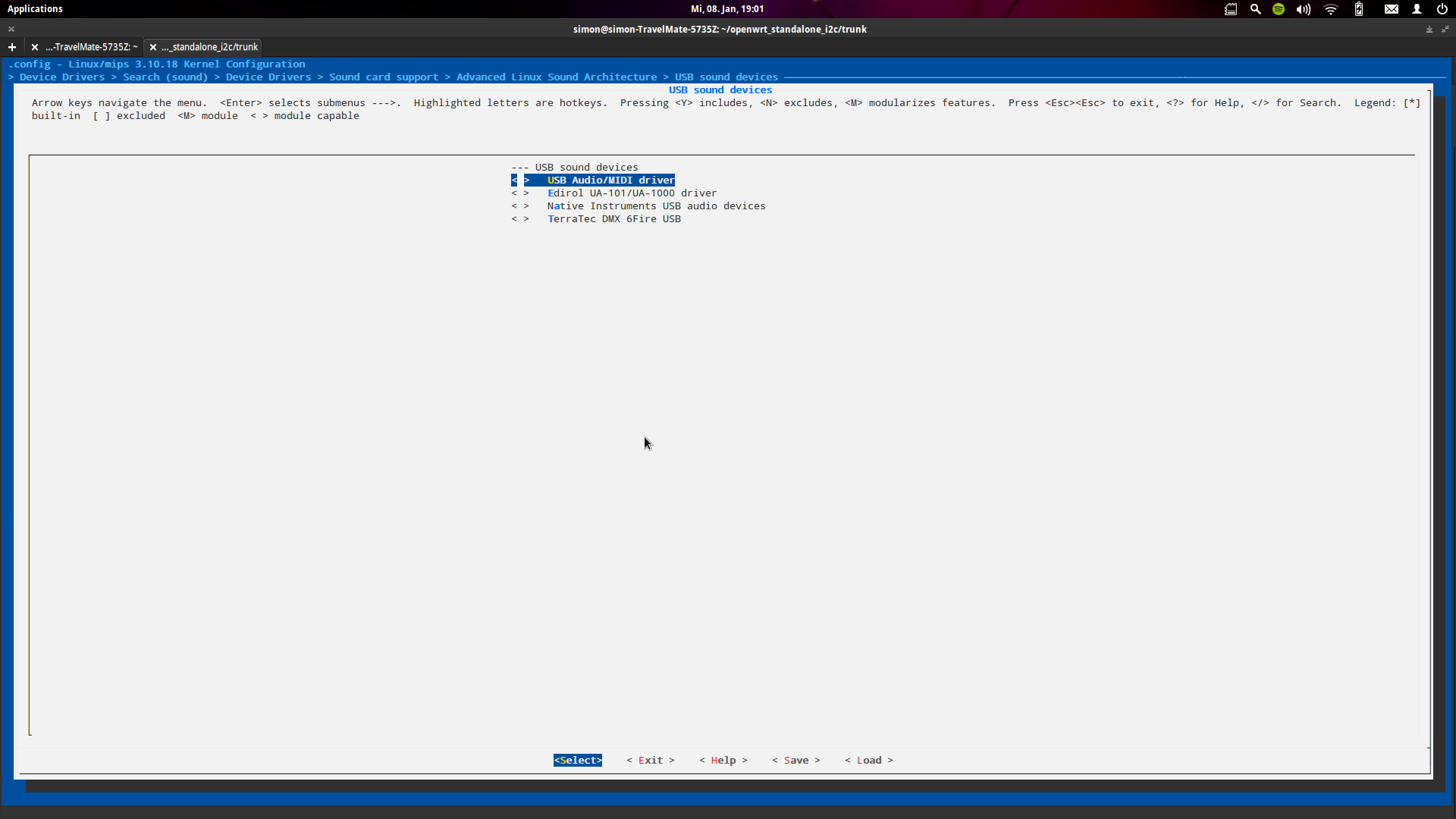Toggle the USB Audio/MIDI driver module state
The width and height of the screenshot is (1456, 819).
(520, 180)
